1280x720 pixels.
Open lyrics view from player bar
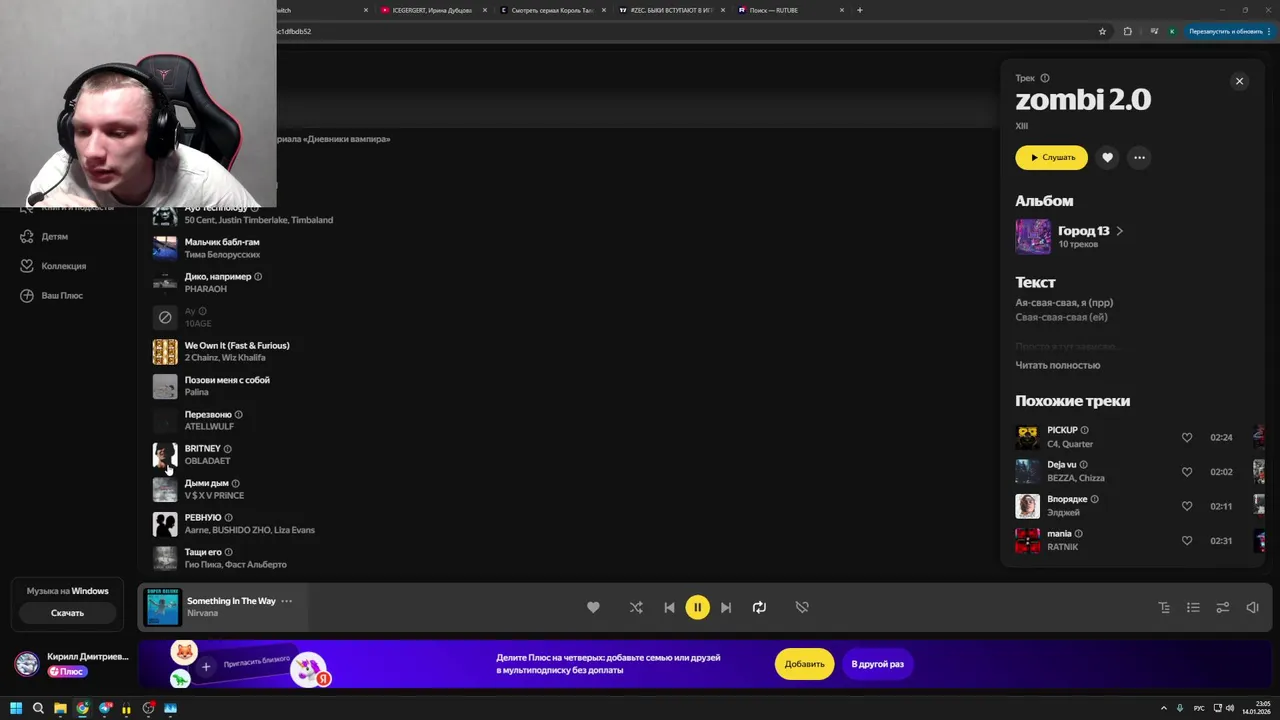[x=1164, y=607]
